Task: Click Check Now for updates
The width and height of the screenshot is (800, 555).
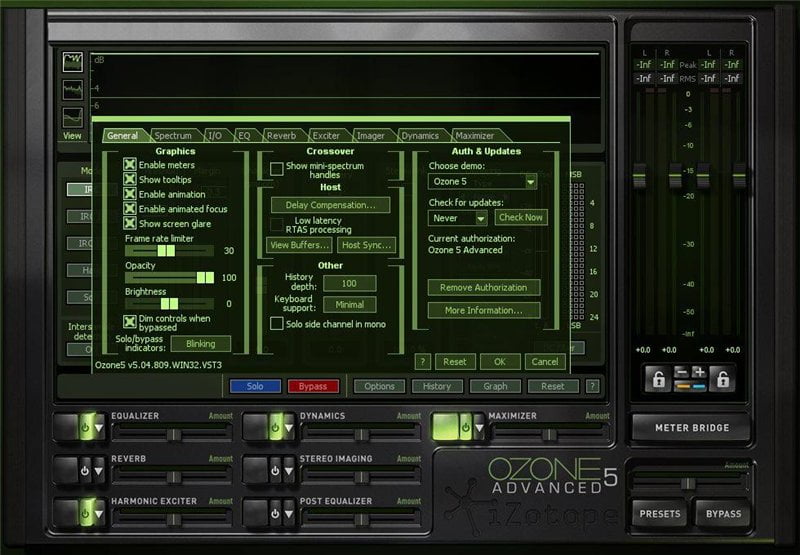Action: tap(521, 217)
